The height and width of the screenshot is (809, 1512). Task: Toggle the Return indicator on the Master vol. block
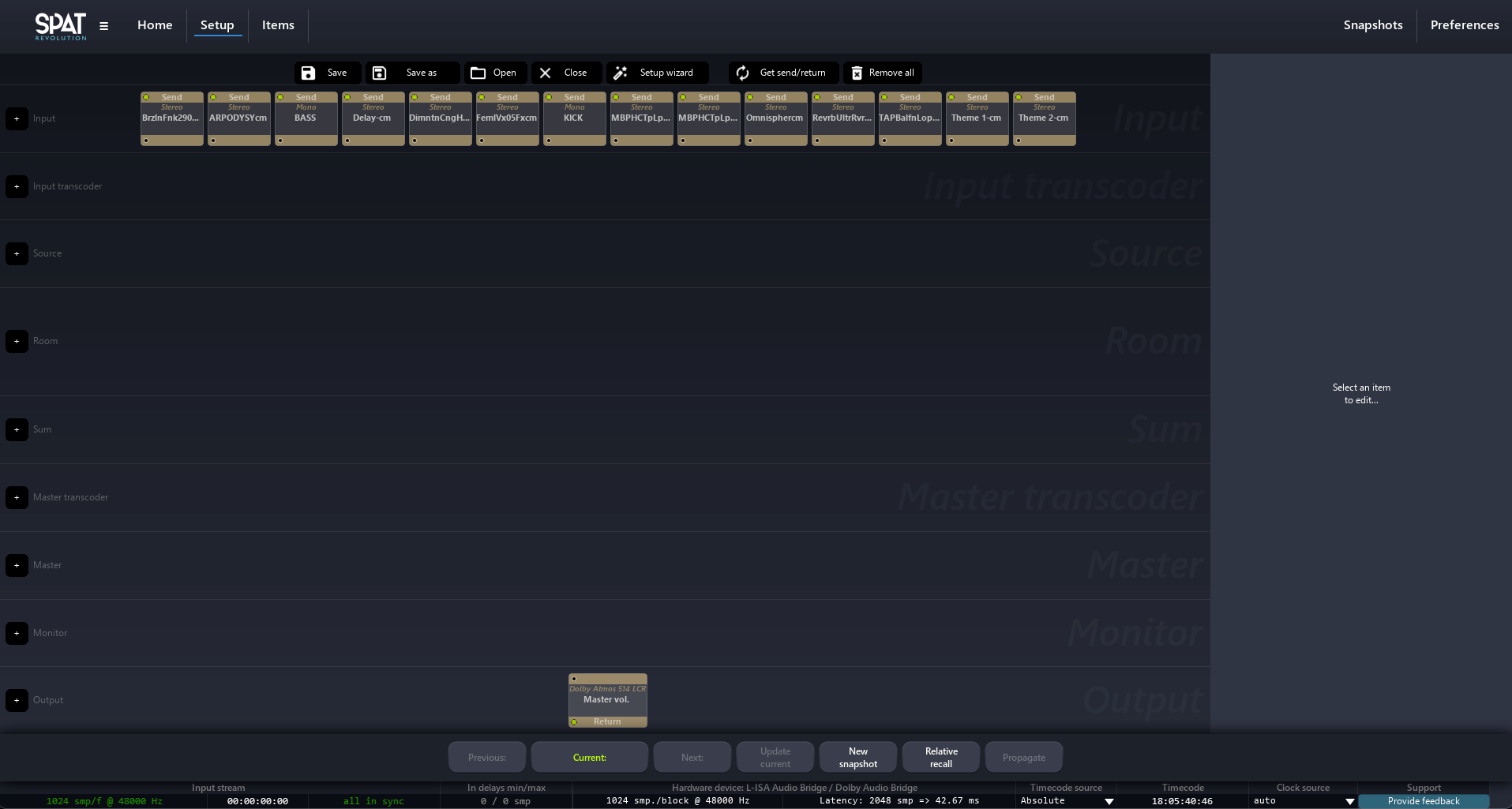click(x=575, y=721)
